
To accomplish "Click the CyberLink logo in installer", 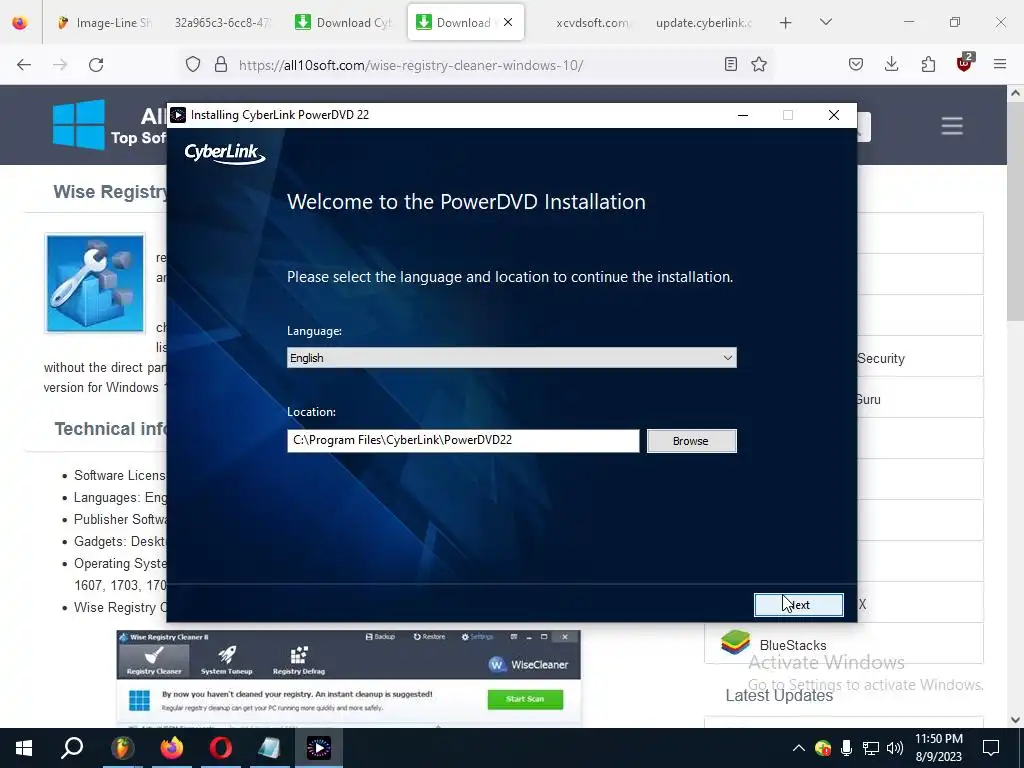I will 225,153.
